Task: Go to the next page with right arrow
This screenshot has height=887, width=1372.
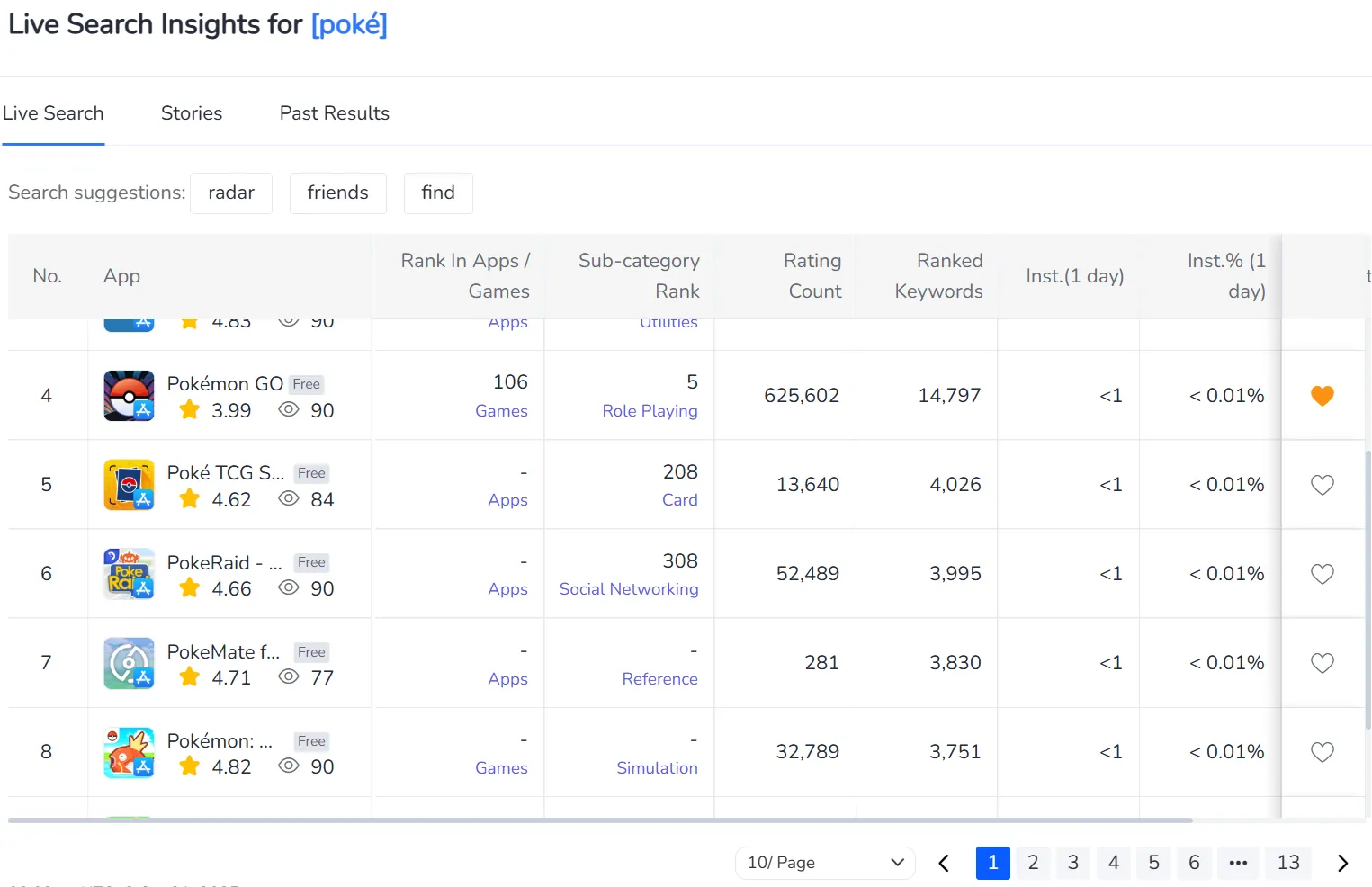Action: (x=1342, y=863)
